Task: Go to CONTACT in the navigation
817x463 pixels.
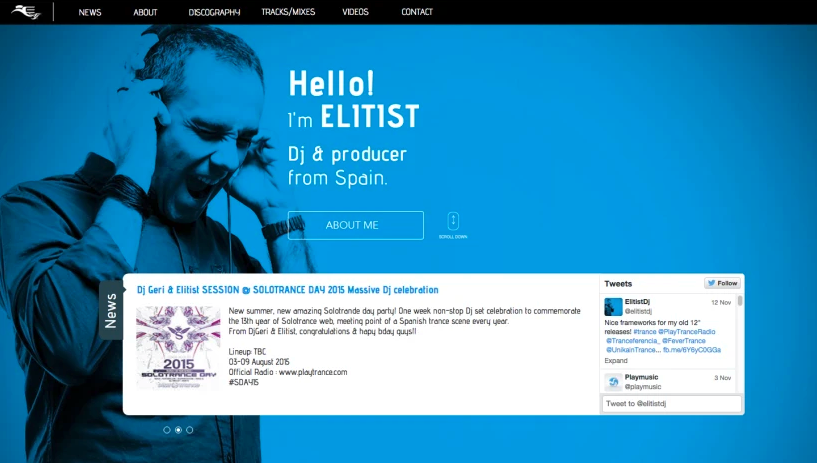Action: [x=417, y=12]
